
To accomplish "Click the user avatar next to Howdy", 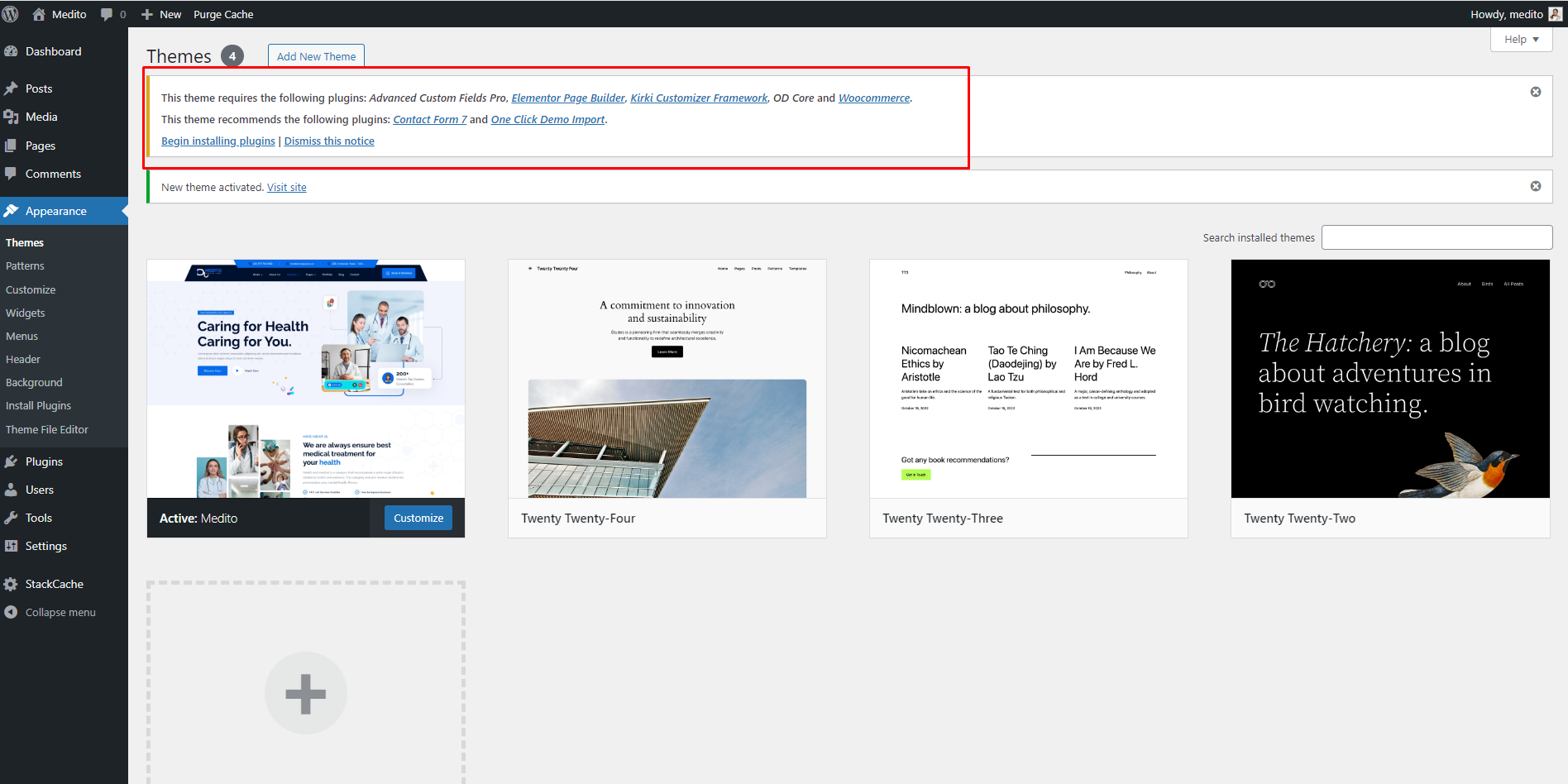I will (1555, 14).
